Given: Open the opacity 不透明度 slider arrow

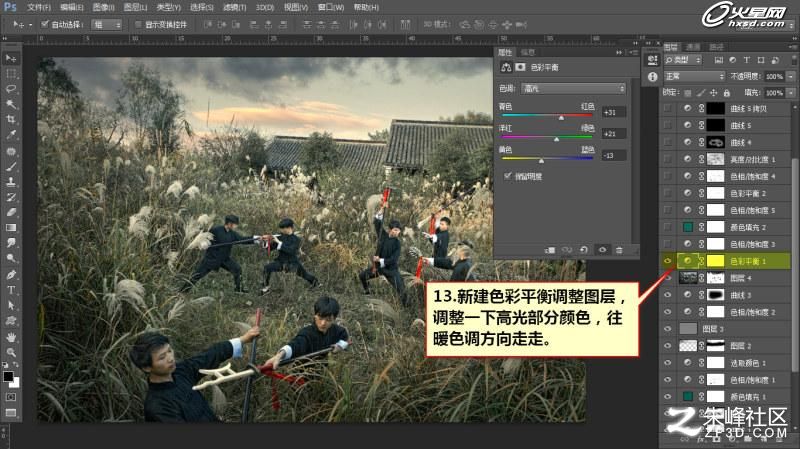Looking at the screenshot, I should 791,77.
